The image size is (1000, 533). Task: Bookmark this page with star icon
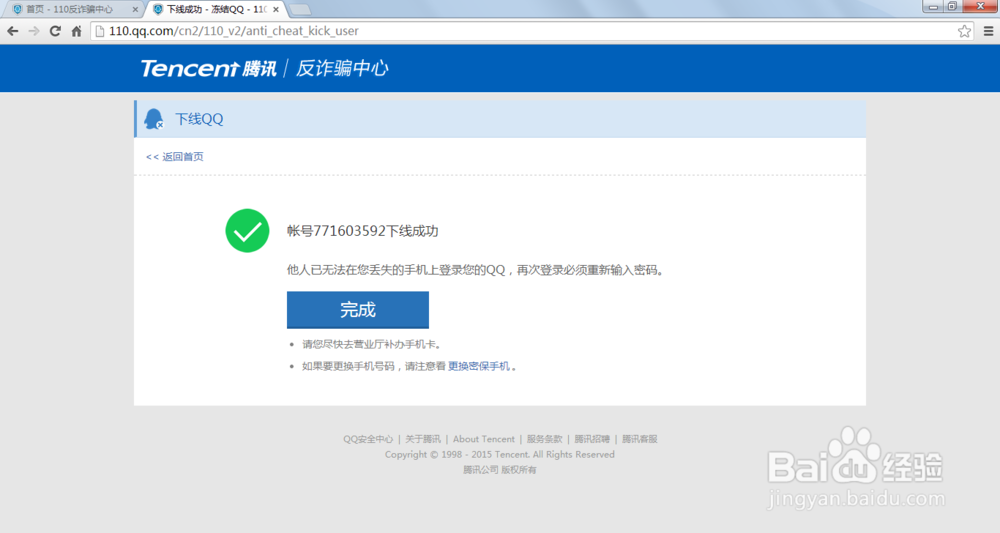(964, 31)
